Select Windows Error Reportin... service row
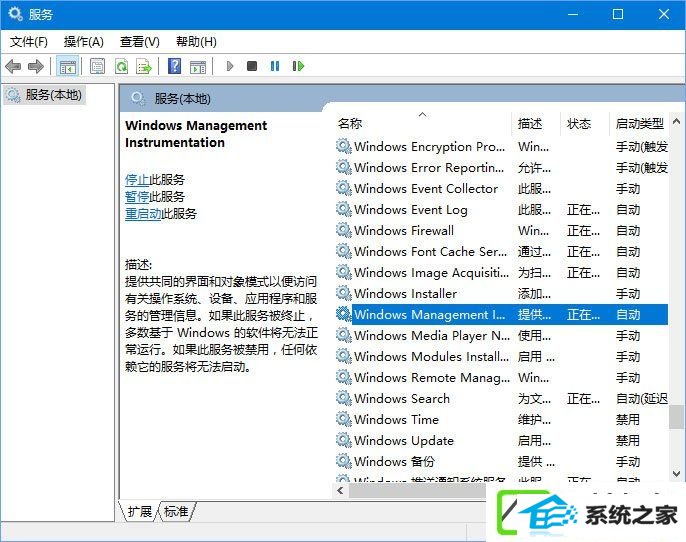 (x=501, y=167)
